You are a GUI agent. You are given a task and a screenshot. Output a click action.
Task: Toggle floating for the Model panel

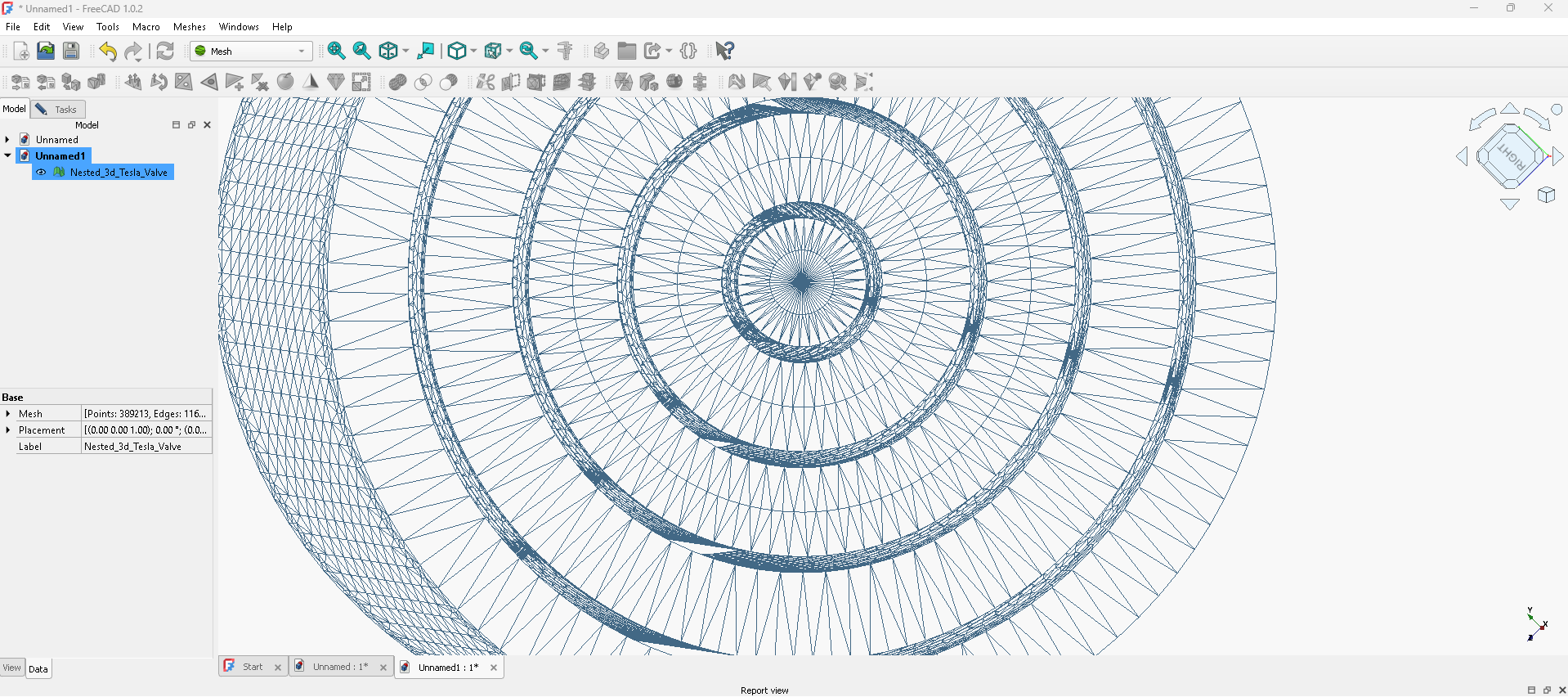tap(191, 125)
